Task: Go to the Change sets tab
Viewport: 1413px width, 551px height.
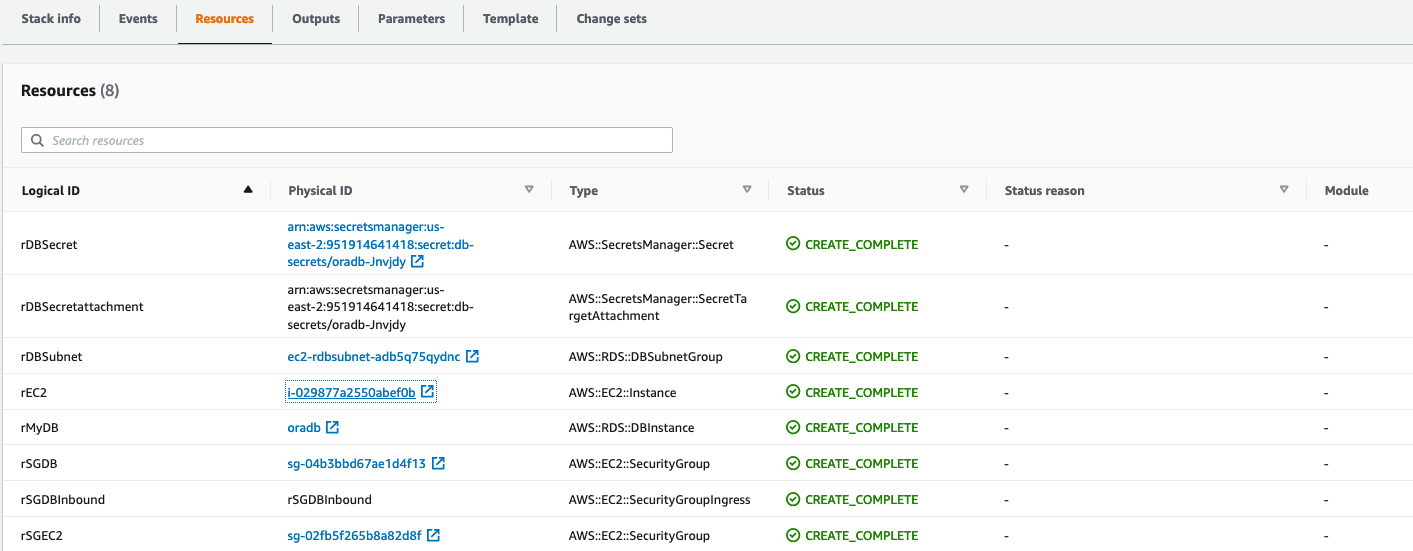Action: tap(611, 19)
